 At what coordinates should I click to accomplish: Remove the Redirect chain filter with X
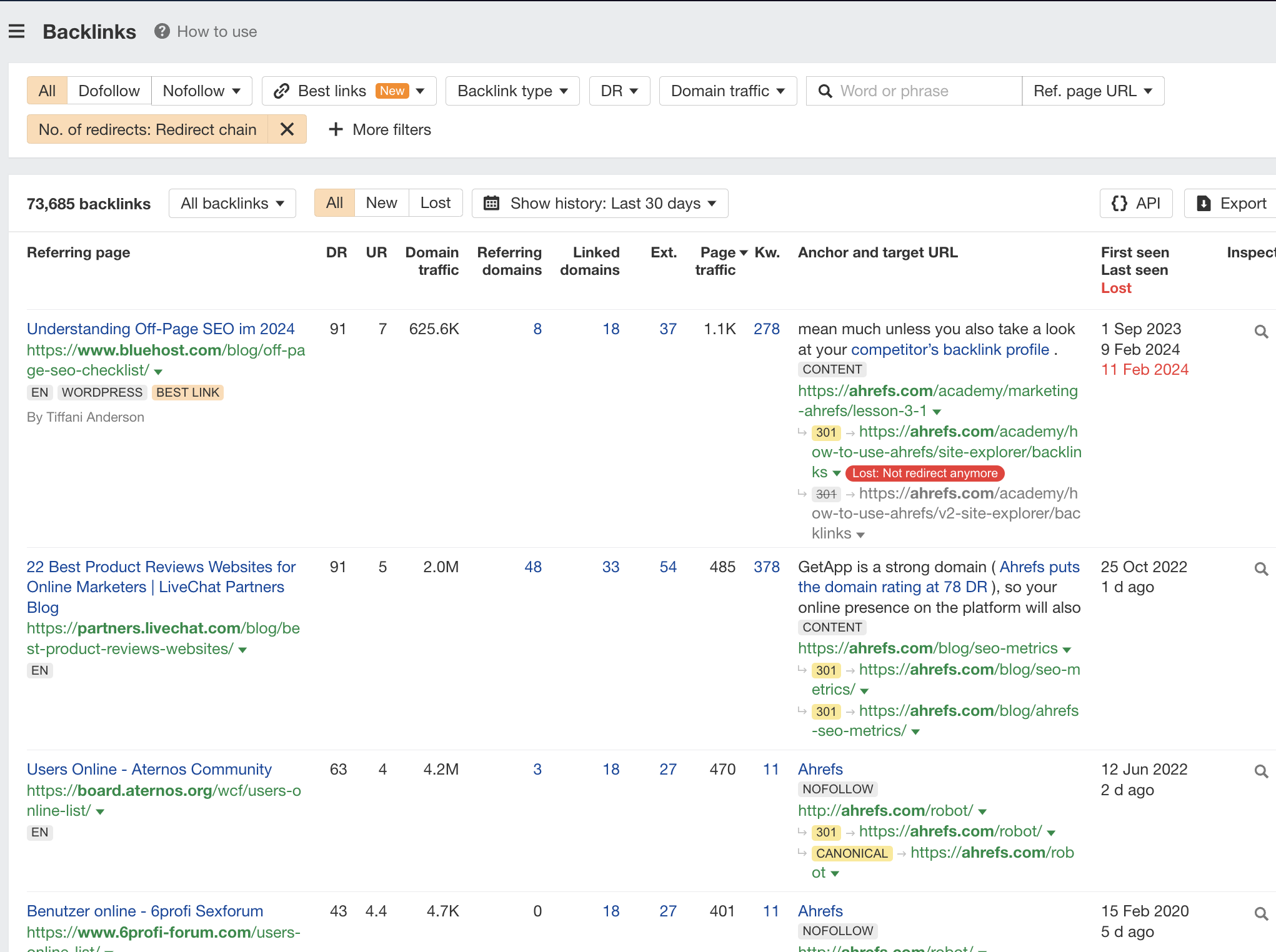tap(287, 129)
